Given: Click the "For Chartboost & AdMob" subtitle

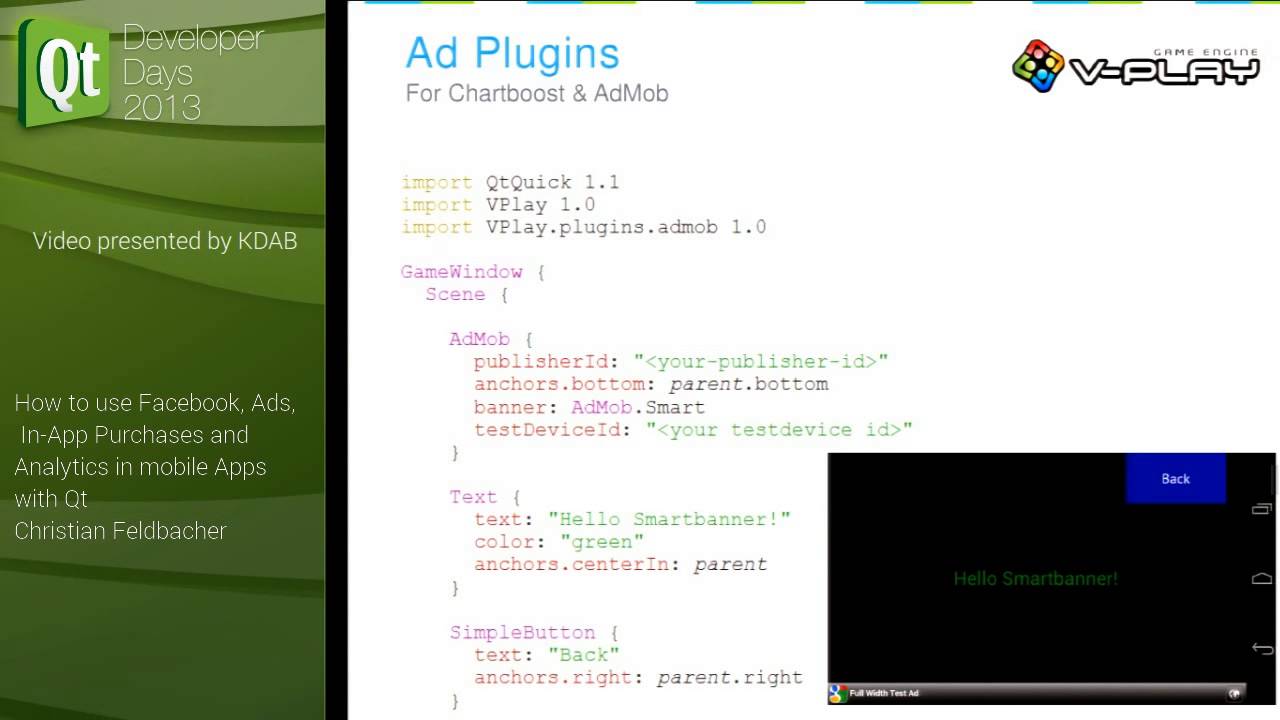Looking at the screenshot, I should point(537,93).
